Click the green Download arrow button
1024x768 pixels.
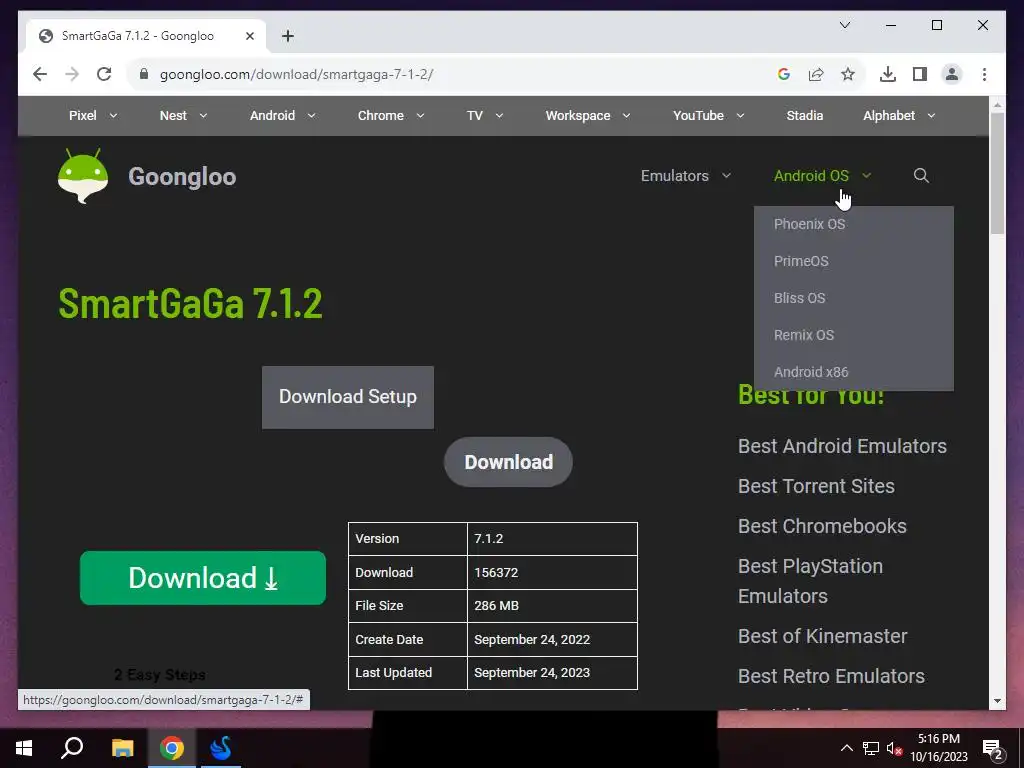tap(202, 578)
